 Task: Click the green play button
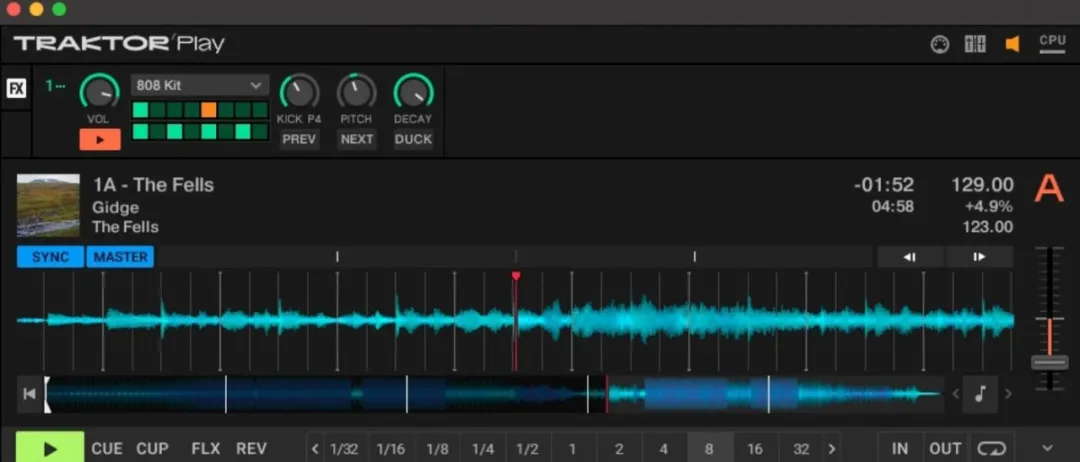[50, 449]
